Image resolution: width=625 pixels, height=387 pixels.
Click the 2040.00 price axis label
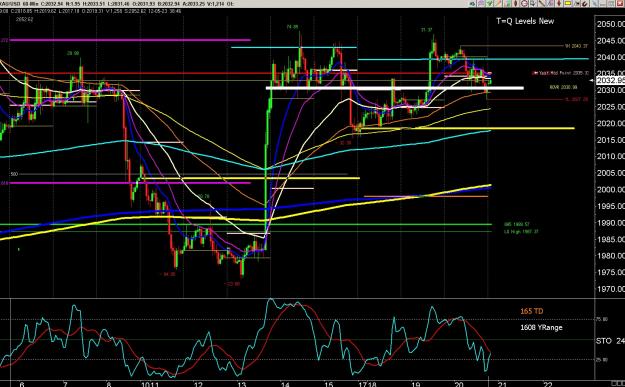click(610, 57)
